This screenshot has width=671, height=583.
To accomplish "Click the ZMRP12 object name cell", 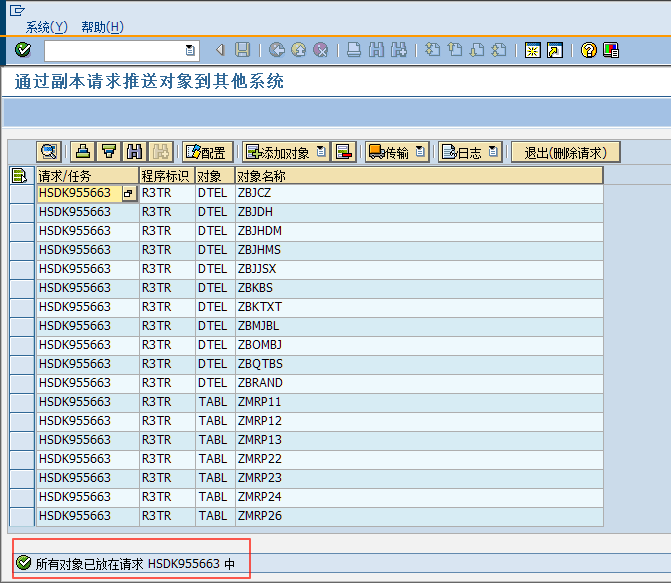I will (x=419, y=421).
